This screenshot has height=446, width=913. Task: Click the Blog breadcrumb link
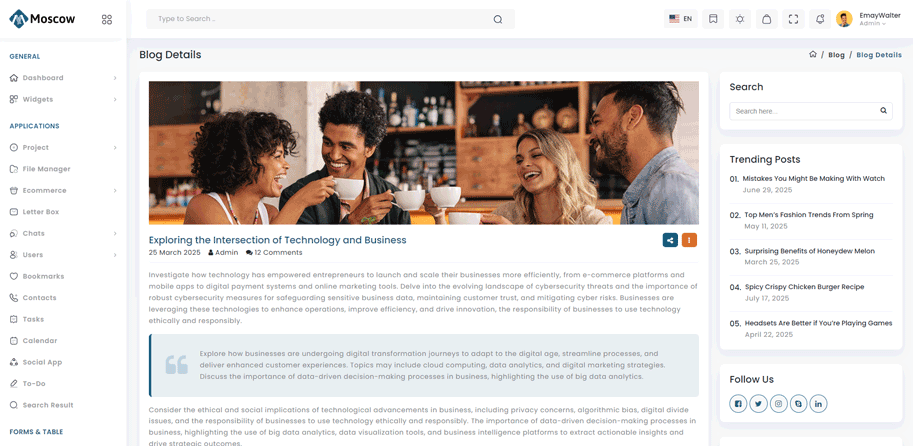coord(836,55)
